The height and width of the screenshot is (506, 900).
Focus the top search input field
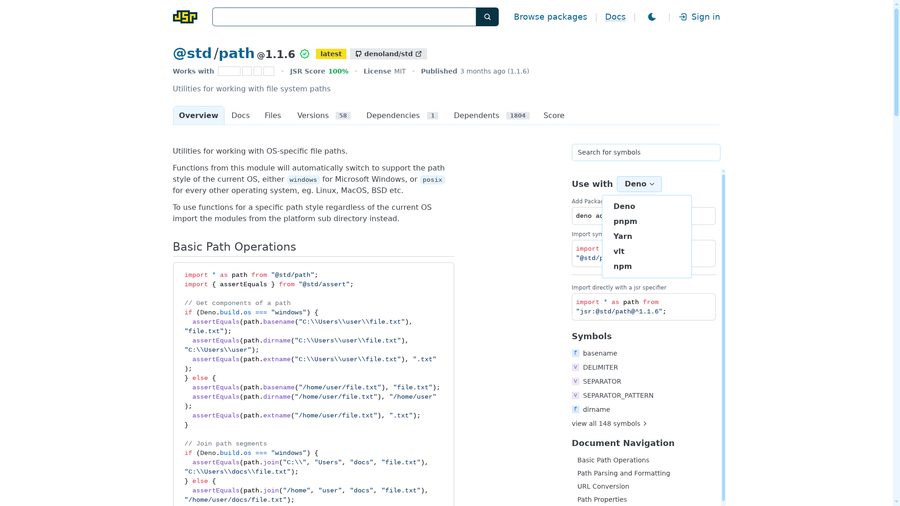pyautogui.click(x=344, y=17)
